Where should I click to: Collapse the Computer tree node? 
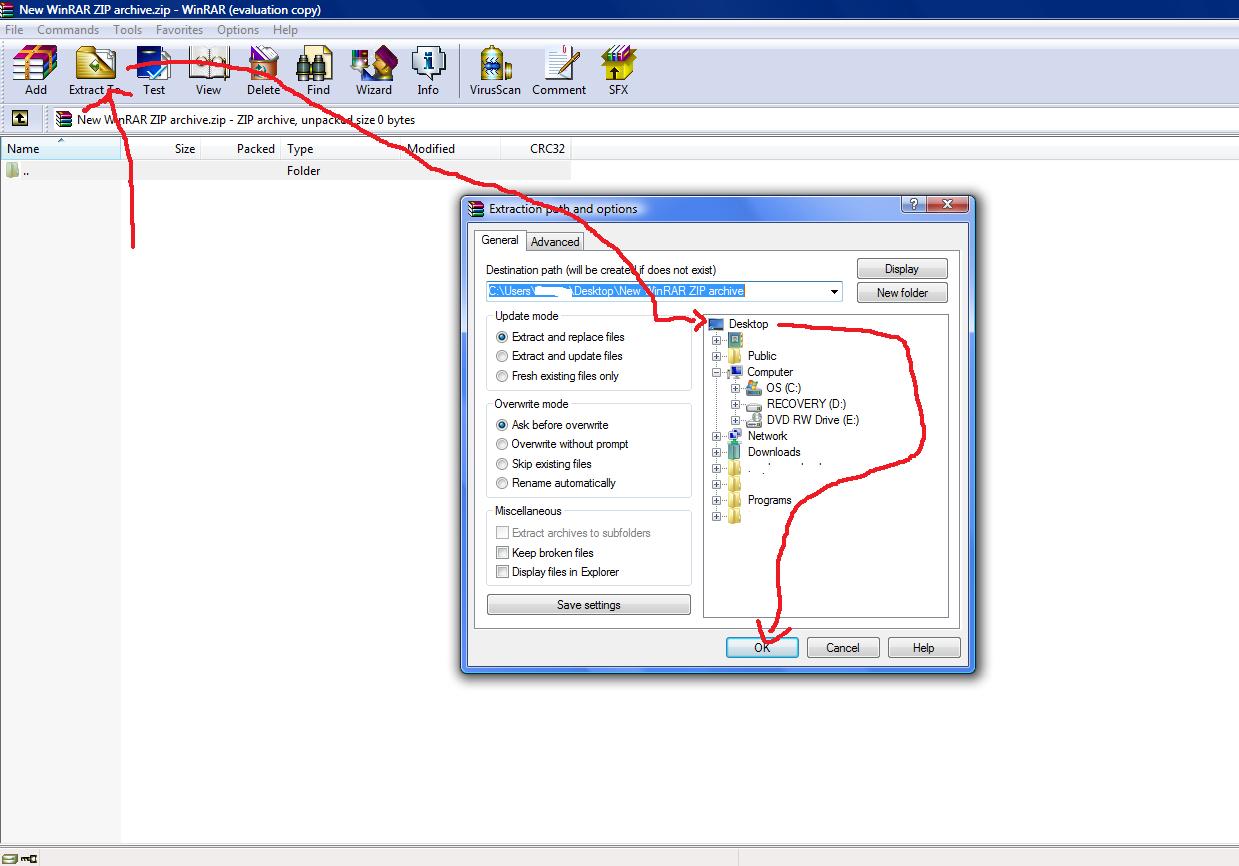(x=716, y=372)
